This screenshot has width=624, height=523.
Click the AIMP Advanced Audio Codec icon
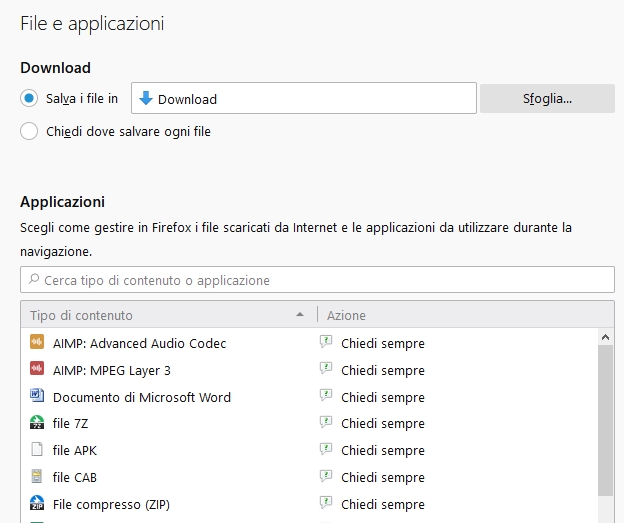(37, 342)
